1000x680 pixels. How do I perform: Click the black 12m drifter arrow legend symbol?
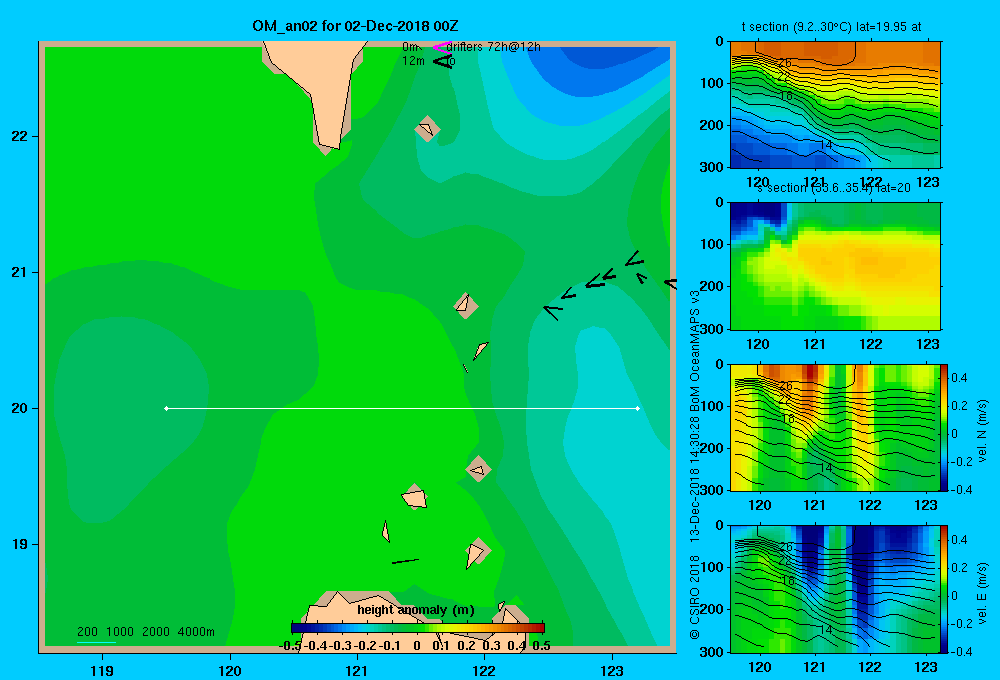(442, 61)
